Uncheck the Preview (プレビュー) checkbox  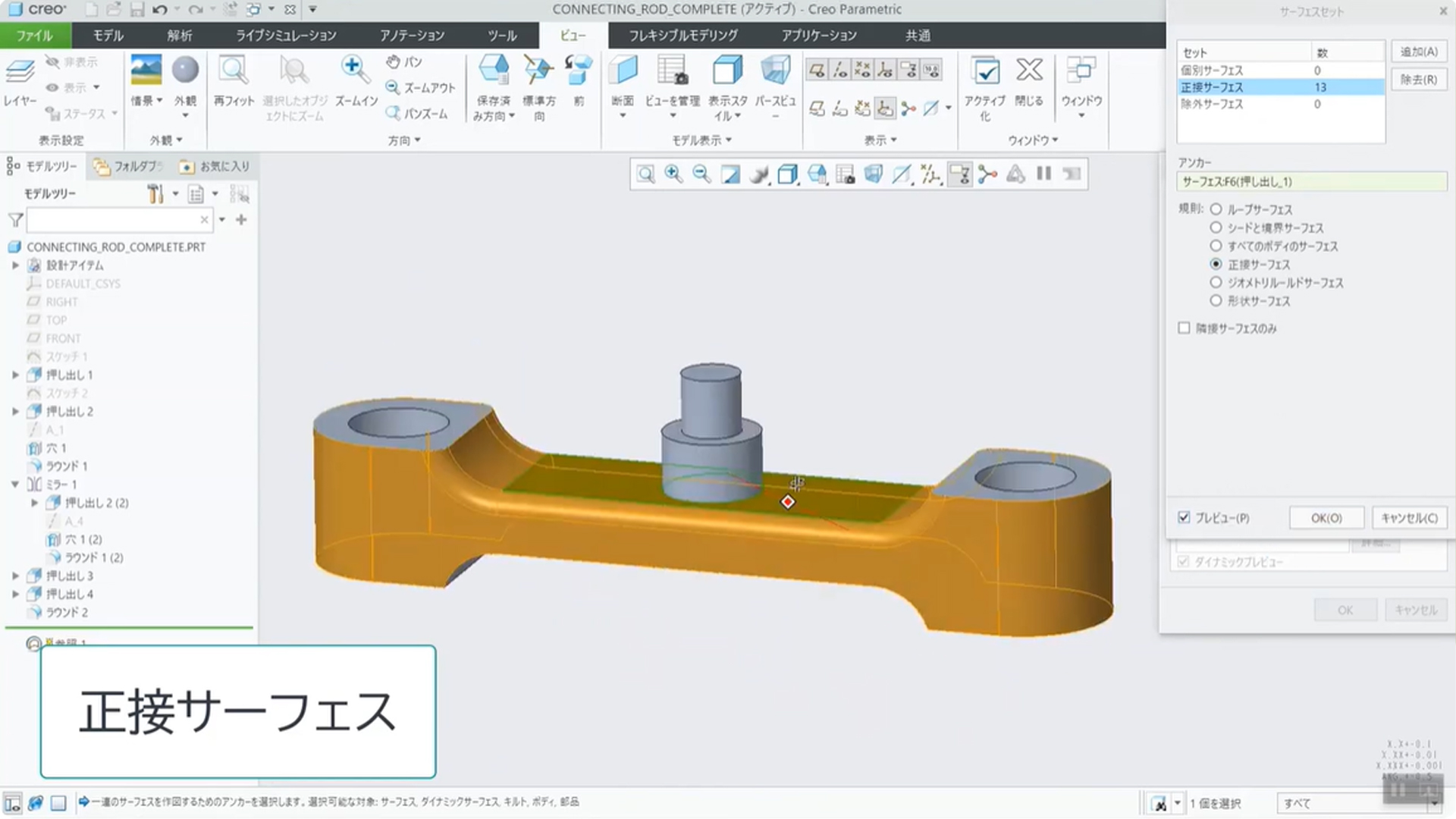(x=1185, y=518)
